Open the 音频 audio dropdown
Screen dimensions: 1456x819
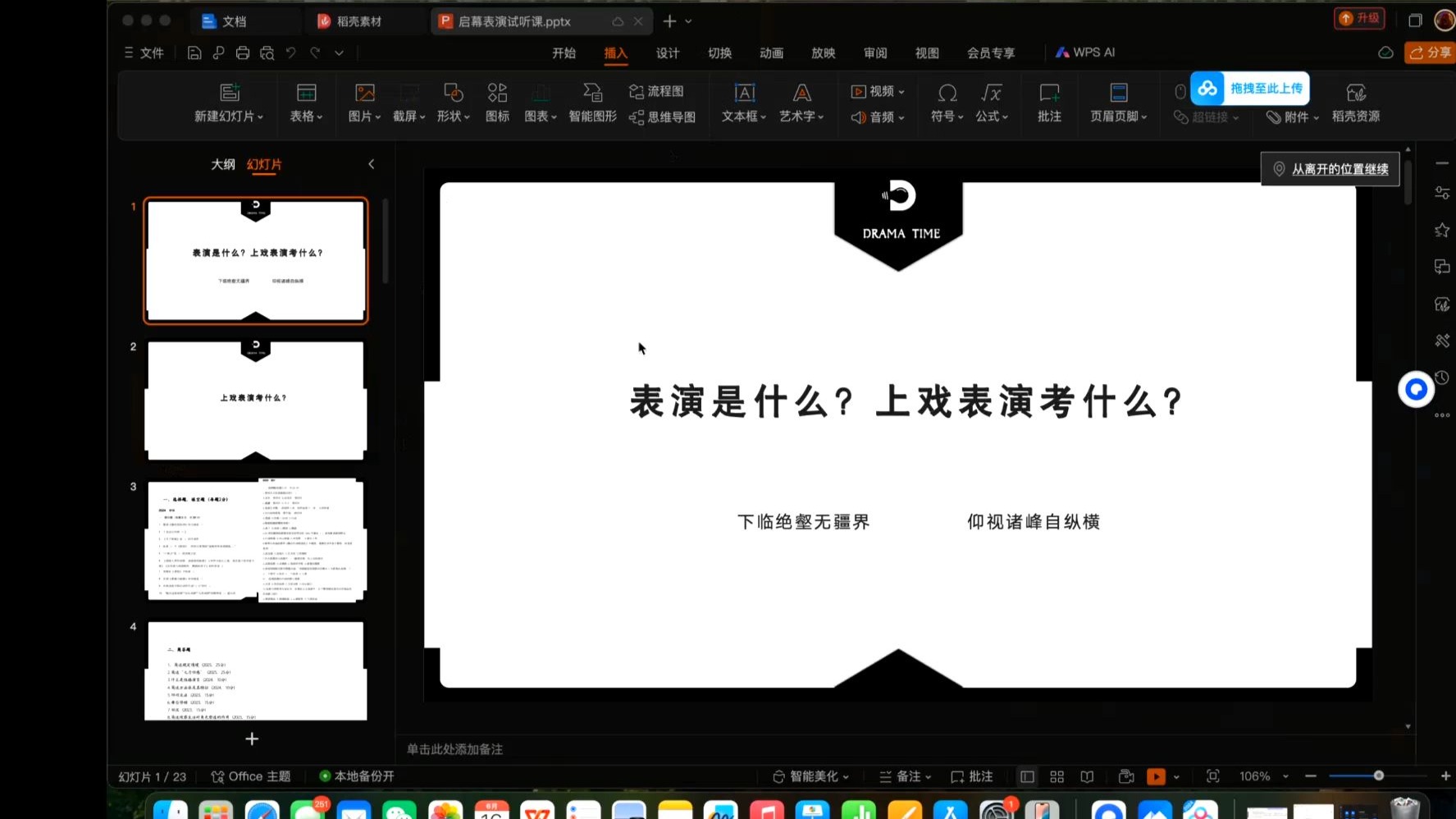click(x=876, y=117)
